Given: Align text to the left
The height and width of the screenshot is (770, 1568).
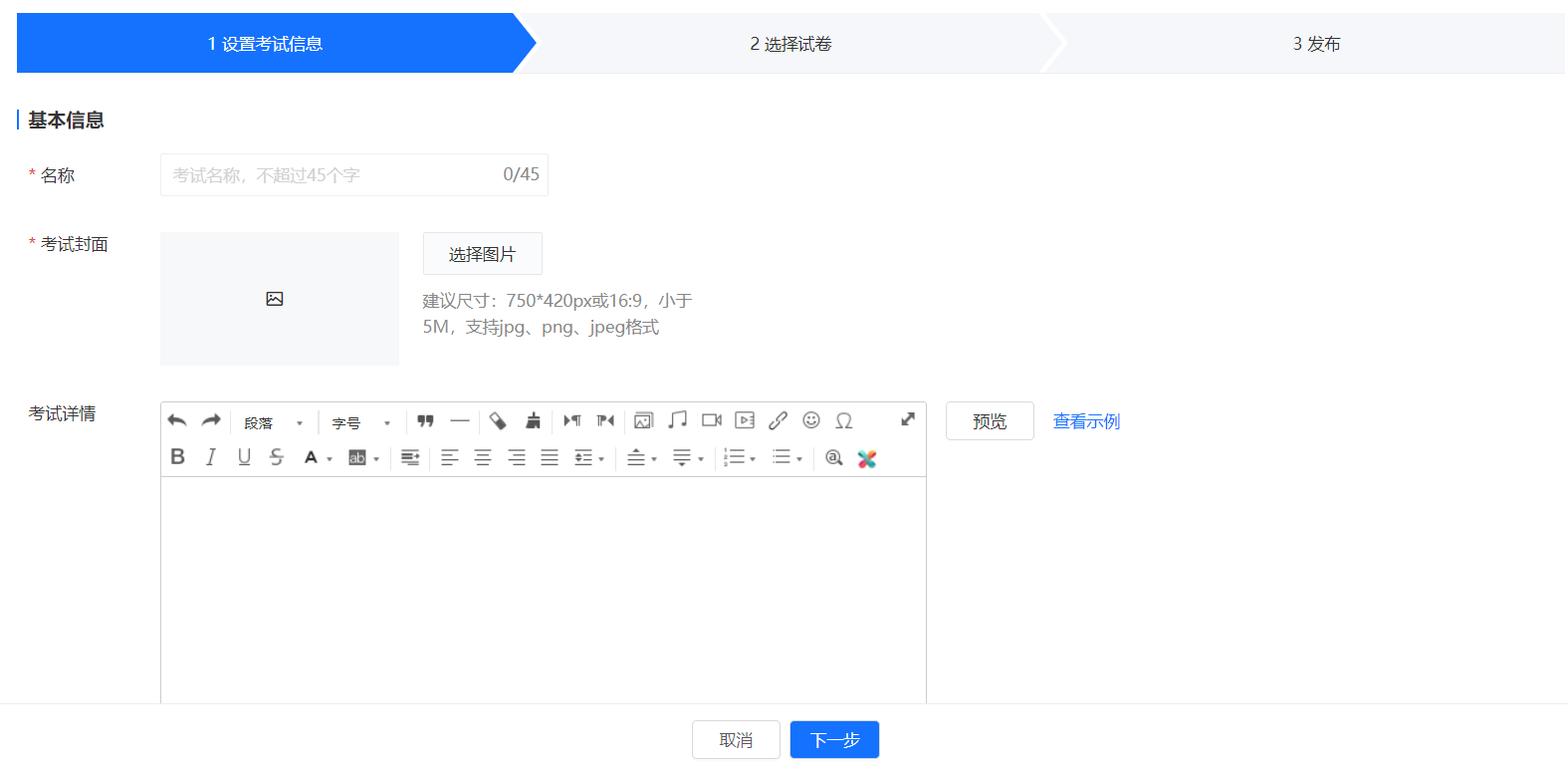Looking at the screenshot, I should point(450,457).
